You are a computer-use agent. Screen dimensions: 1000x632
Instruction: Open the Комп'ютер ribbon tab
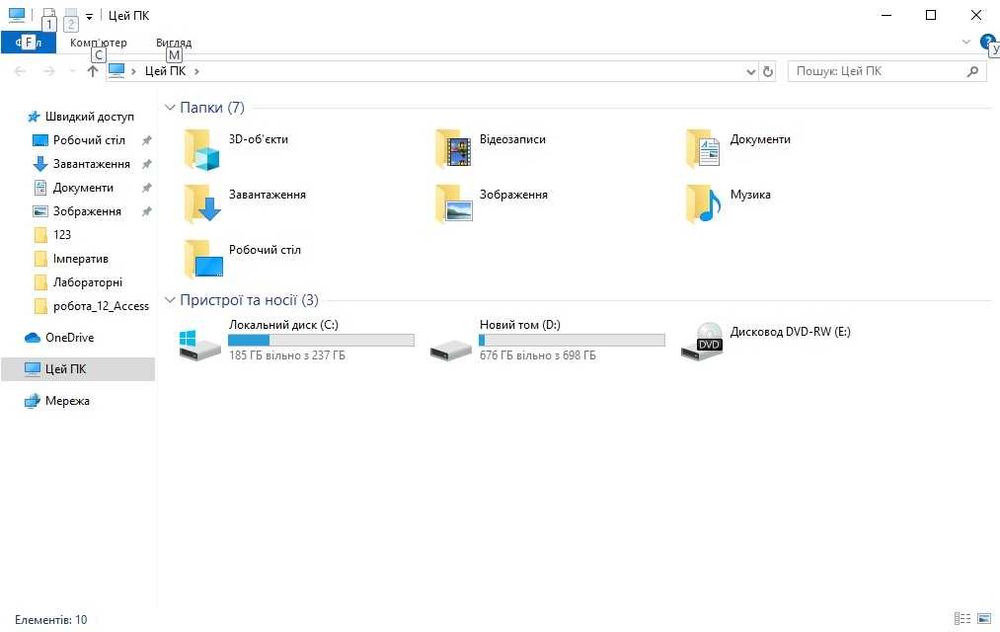coord(98,43)
